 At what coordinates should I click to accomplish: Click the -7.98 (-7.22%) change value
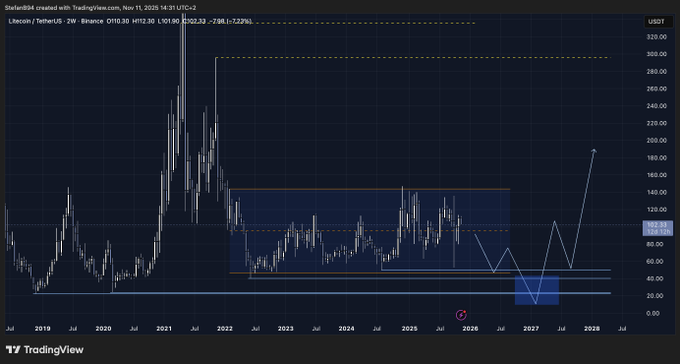tap(230, 21)
